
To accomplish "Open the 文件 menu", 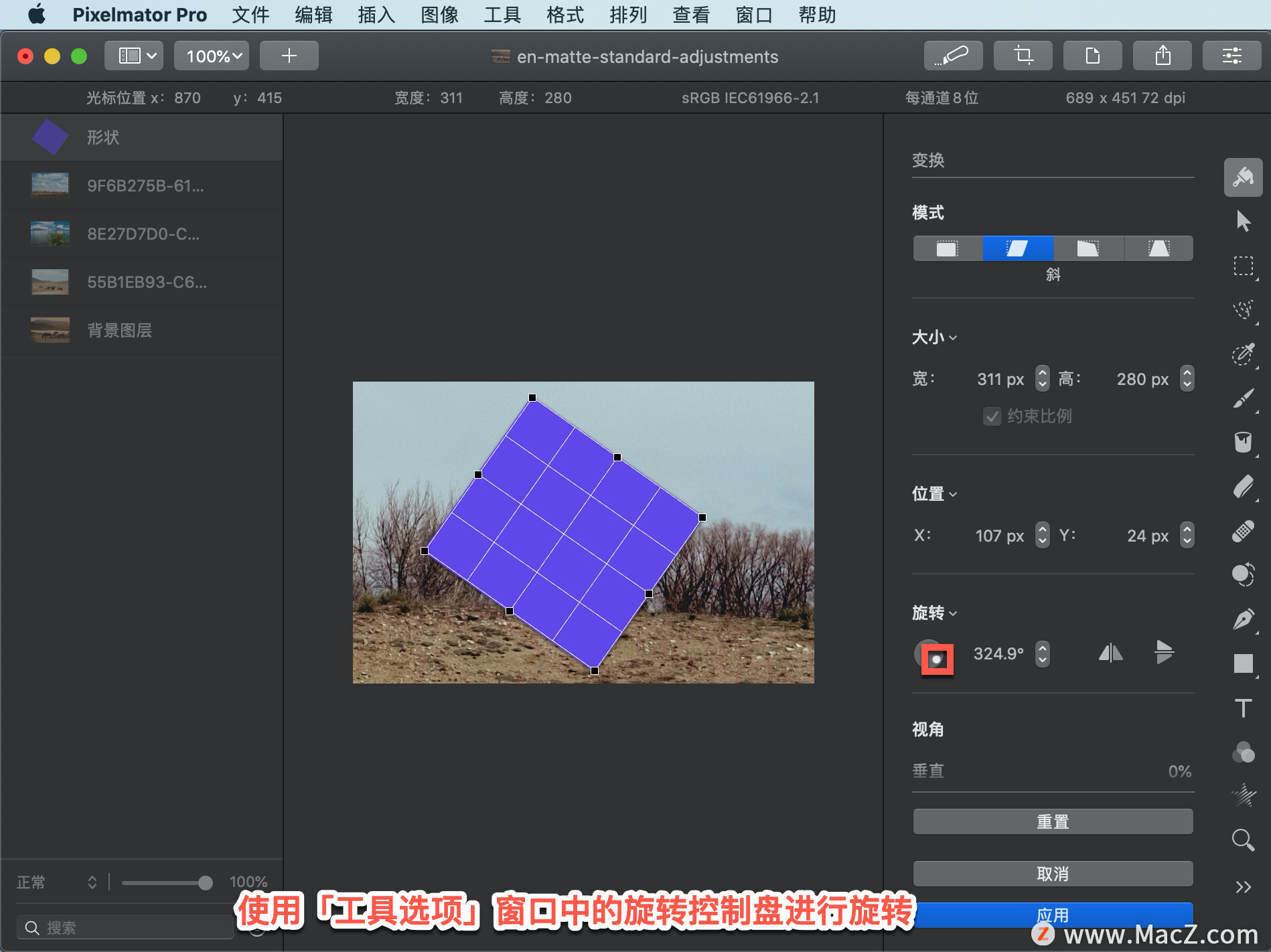I will pos(250,15).
